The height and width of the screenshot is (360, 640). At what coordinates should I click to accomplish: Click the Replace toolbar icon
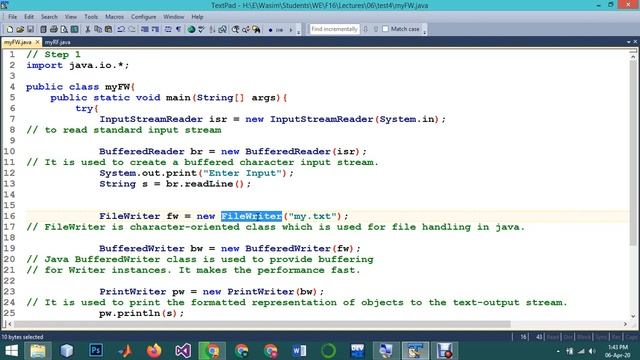[x=246, y=29]
